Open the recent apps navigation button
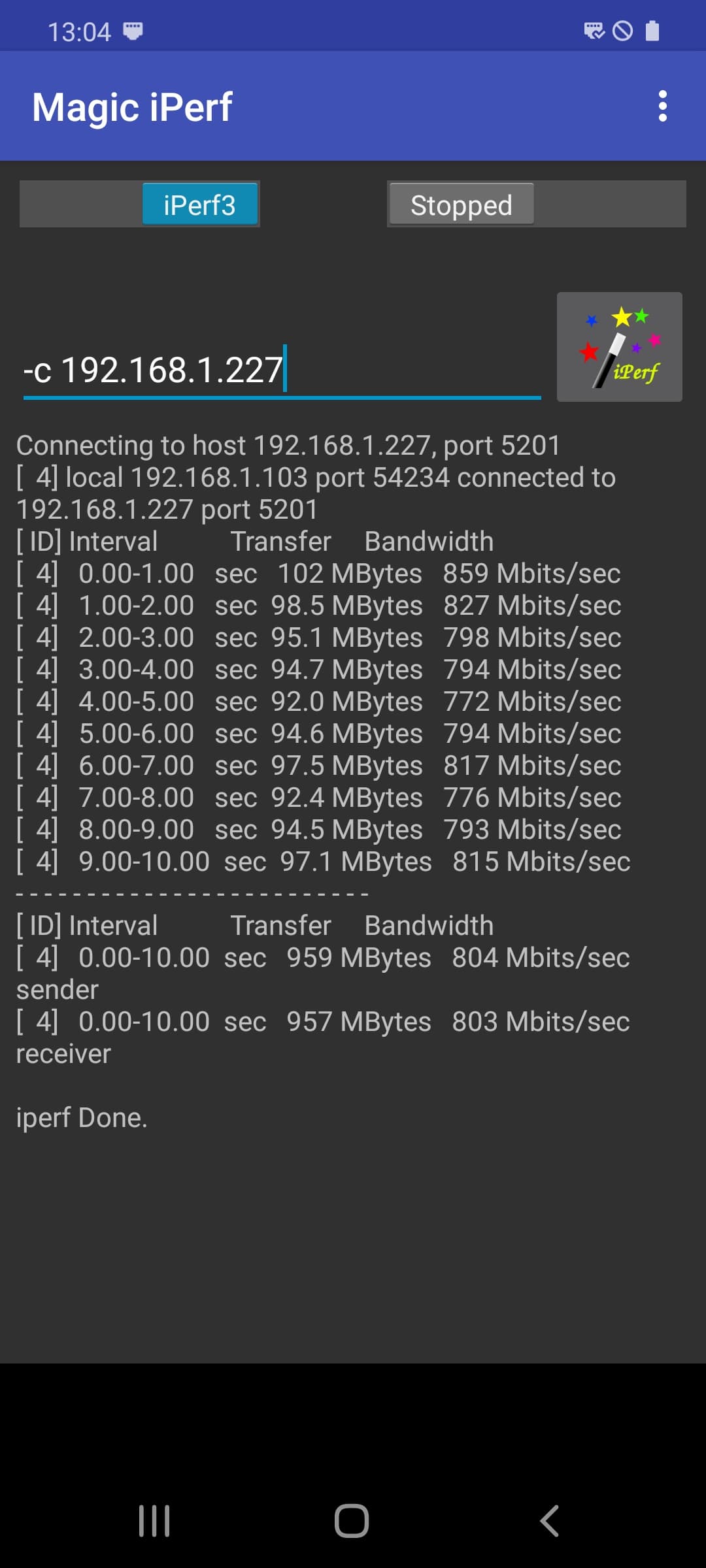Screen dimensions: 706x1568 tap(154, 1521)
